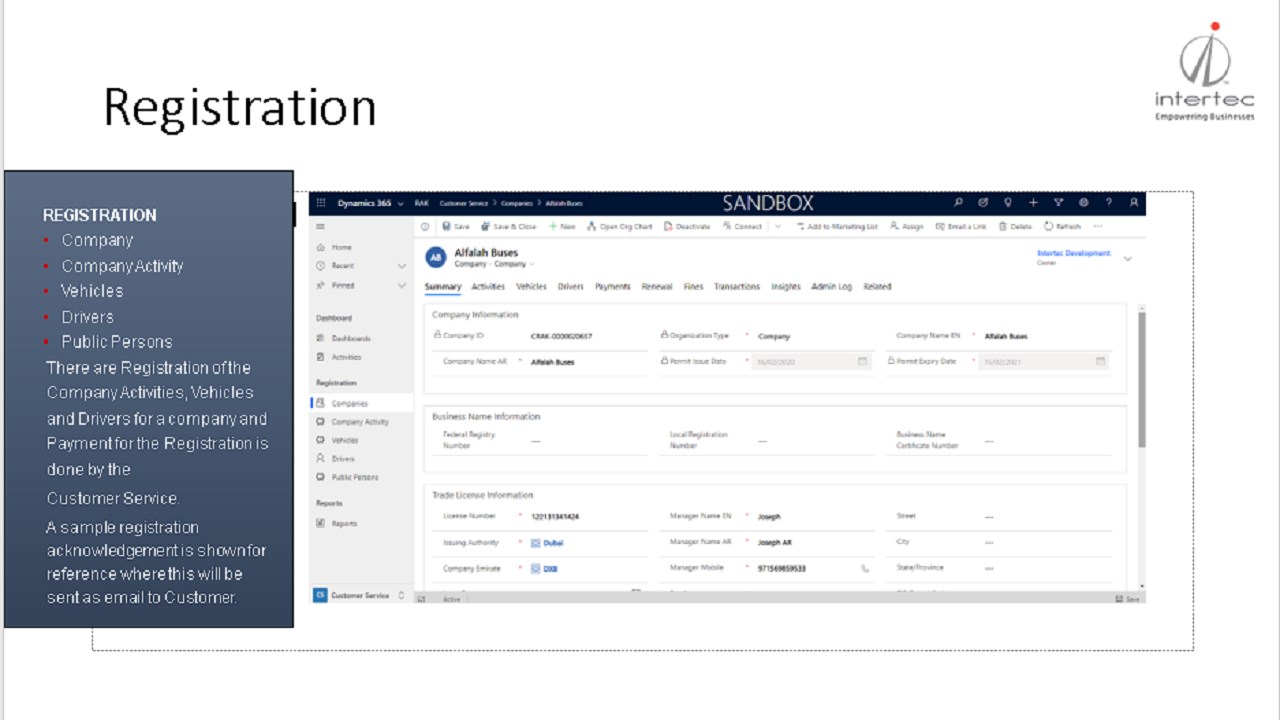Image resolution: width=1280 pixels, height=720 pixels.
Task: Open the Dynamics 365 app launcher waffle
Action: click(321, 203)
